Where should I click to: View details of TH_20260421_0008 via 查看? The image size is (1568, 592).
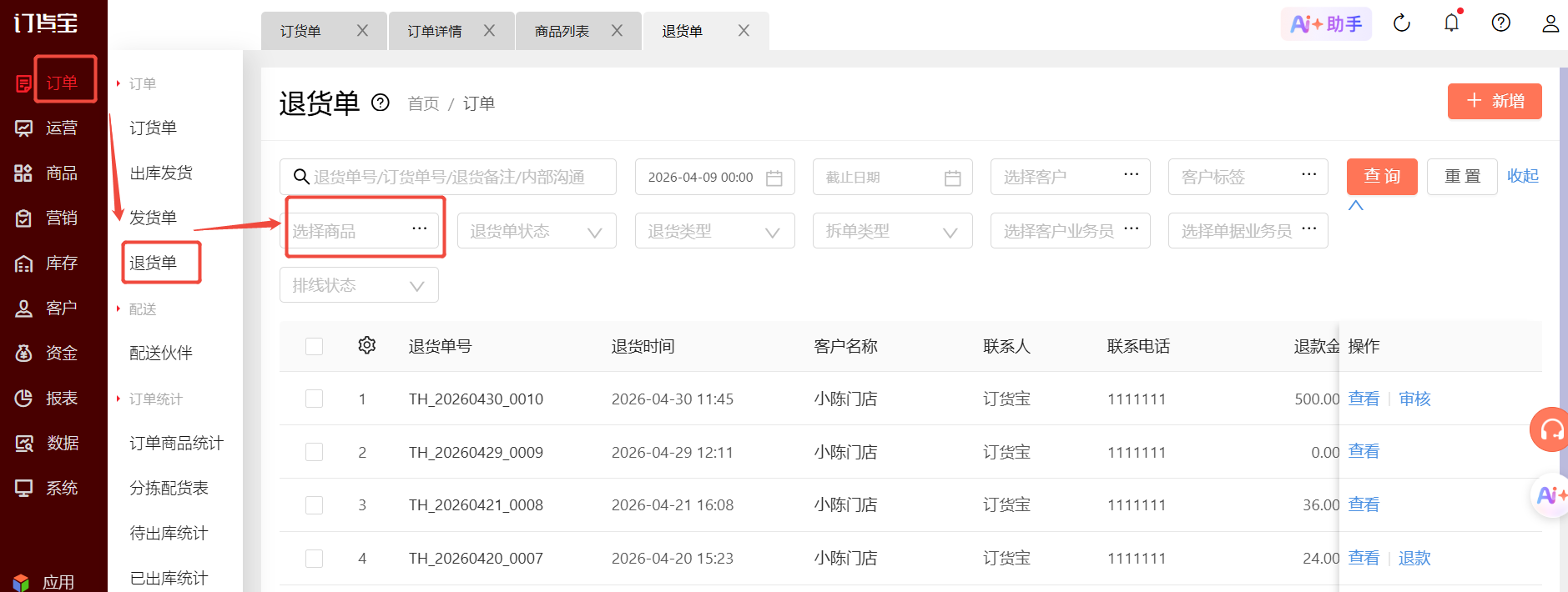point(1364,504)
